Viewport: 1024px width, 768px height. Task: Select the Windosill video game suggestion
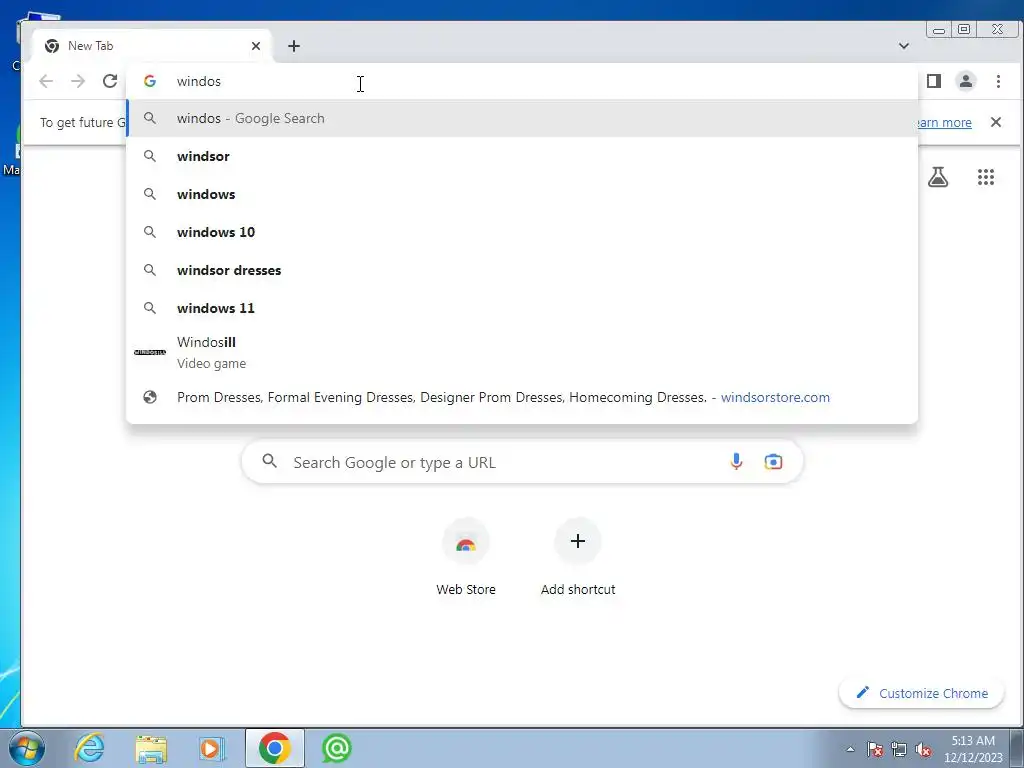point(522,352)
